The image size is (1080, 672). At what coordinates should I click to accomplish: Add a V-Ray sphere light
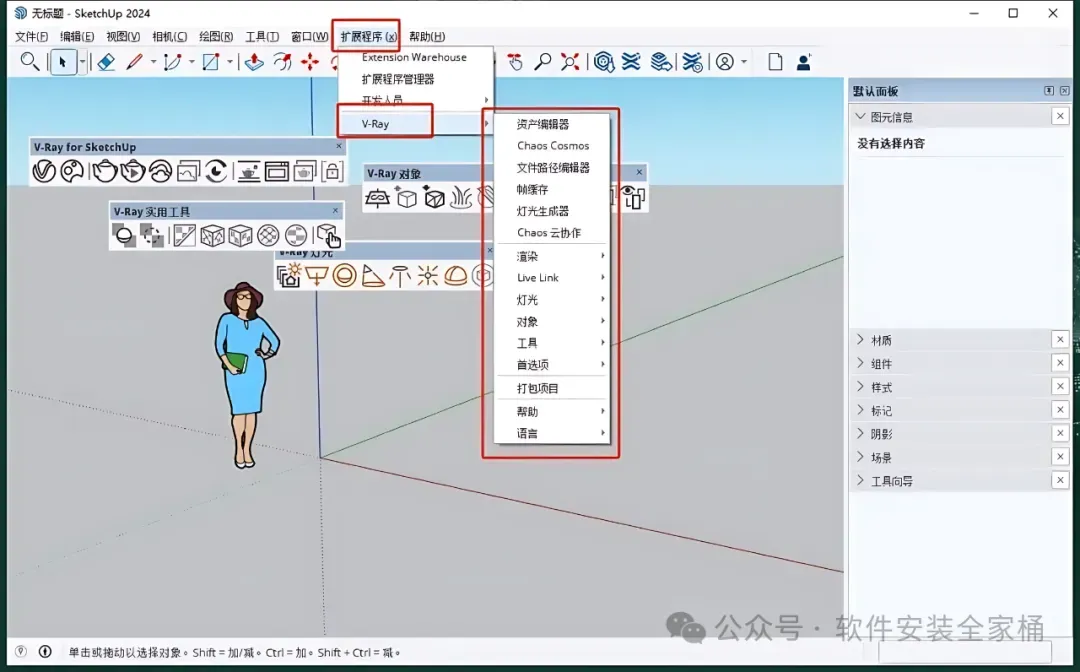click(344, 276)
